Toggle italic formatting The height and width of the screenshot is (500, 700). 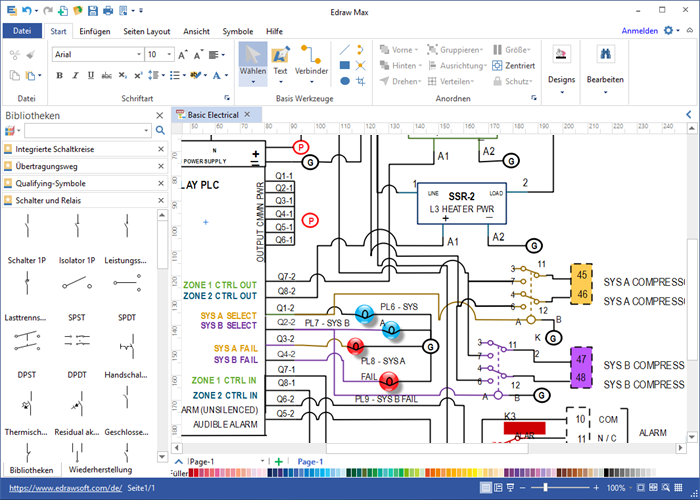tap(73, 76)
